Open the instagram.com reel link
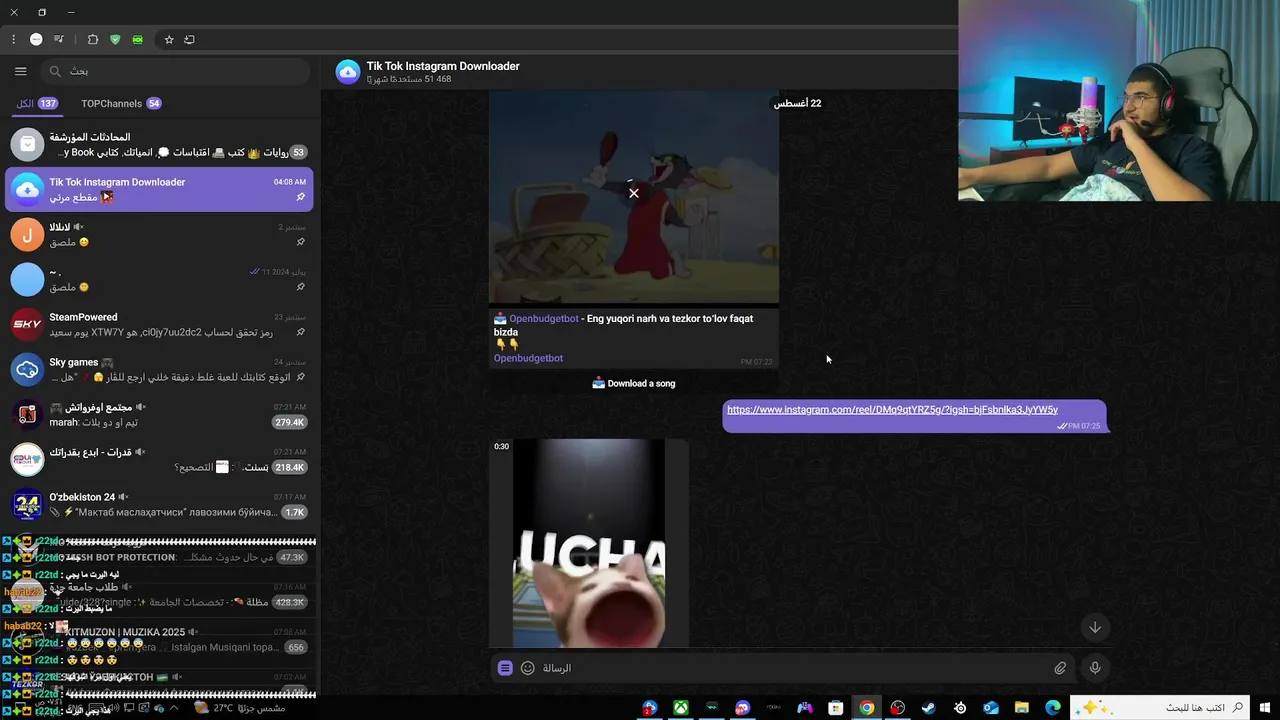 tap(892, 410)
